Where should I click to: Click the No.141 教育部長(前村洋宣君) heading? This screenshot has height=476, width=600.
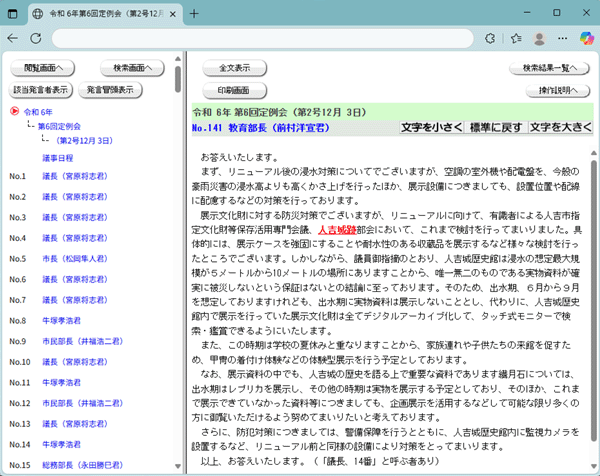point(261,127)
